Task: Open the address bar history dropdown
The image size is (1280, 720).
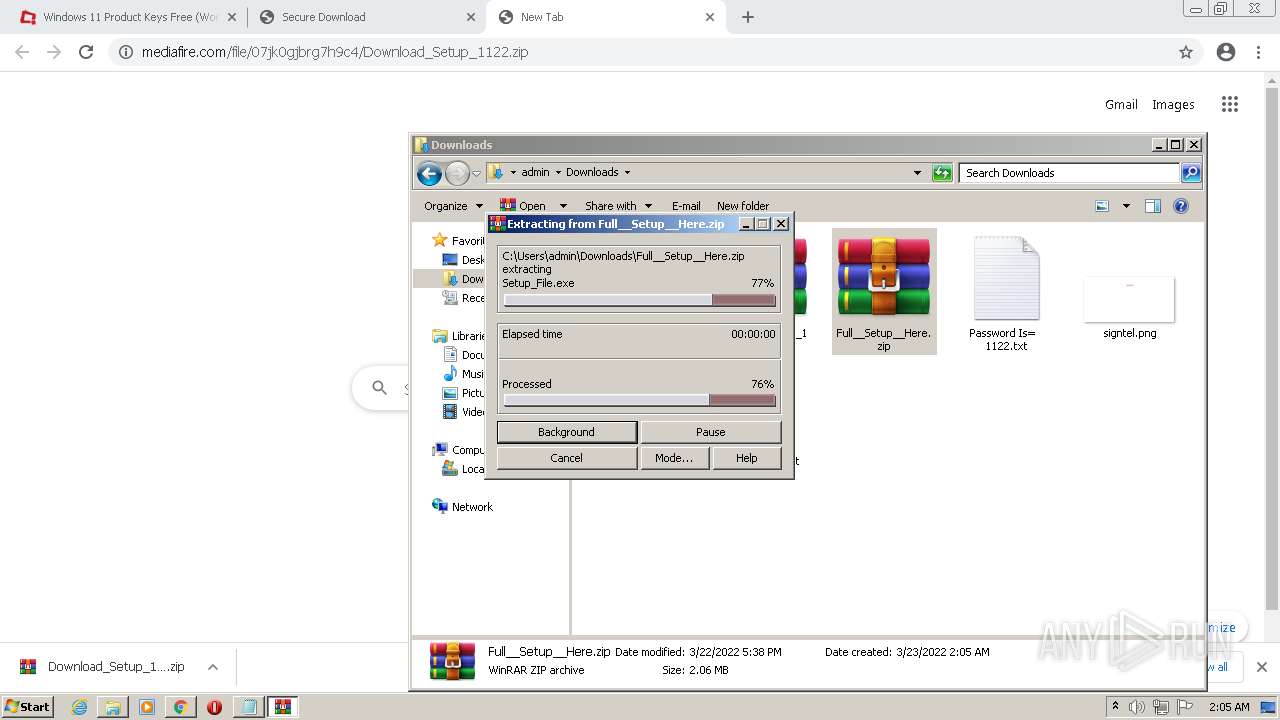Action: 917,173
